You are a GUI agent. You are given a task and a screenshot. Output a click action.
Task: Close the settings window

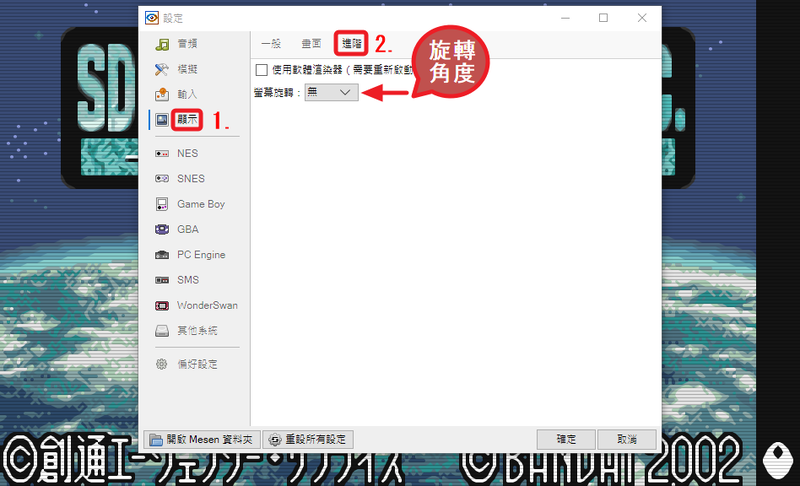pyautogui.click(x=642, y=18)
